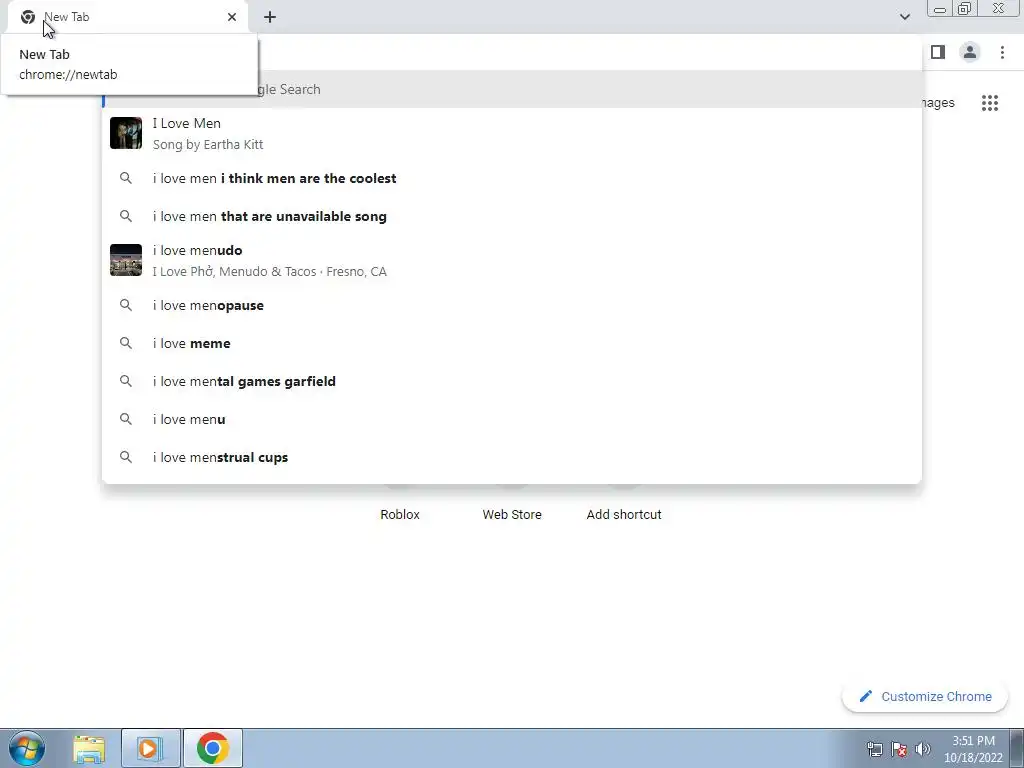Click the Add shortcut tile

pos(624,515)
